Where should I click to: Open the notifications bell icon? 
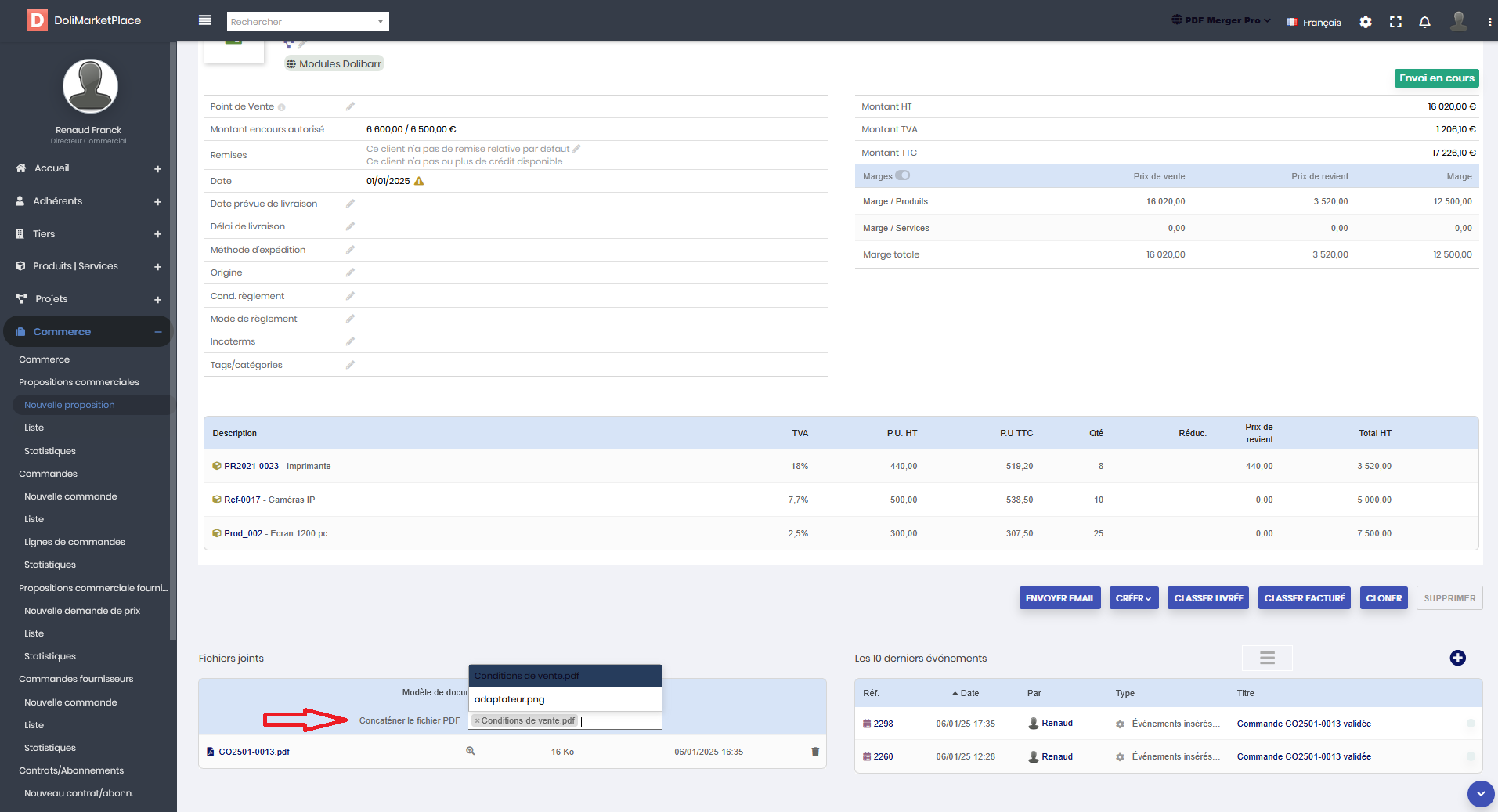(x=1424, y=22)
